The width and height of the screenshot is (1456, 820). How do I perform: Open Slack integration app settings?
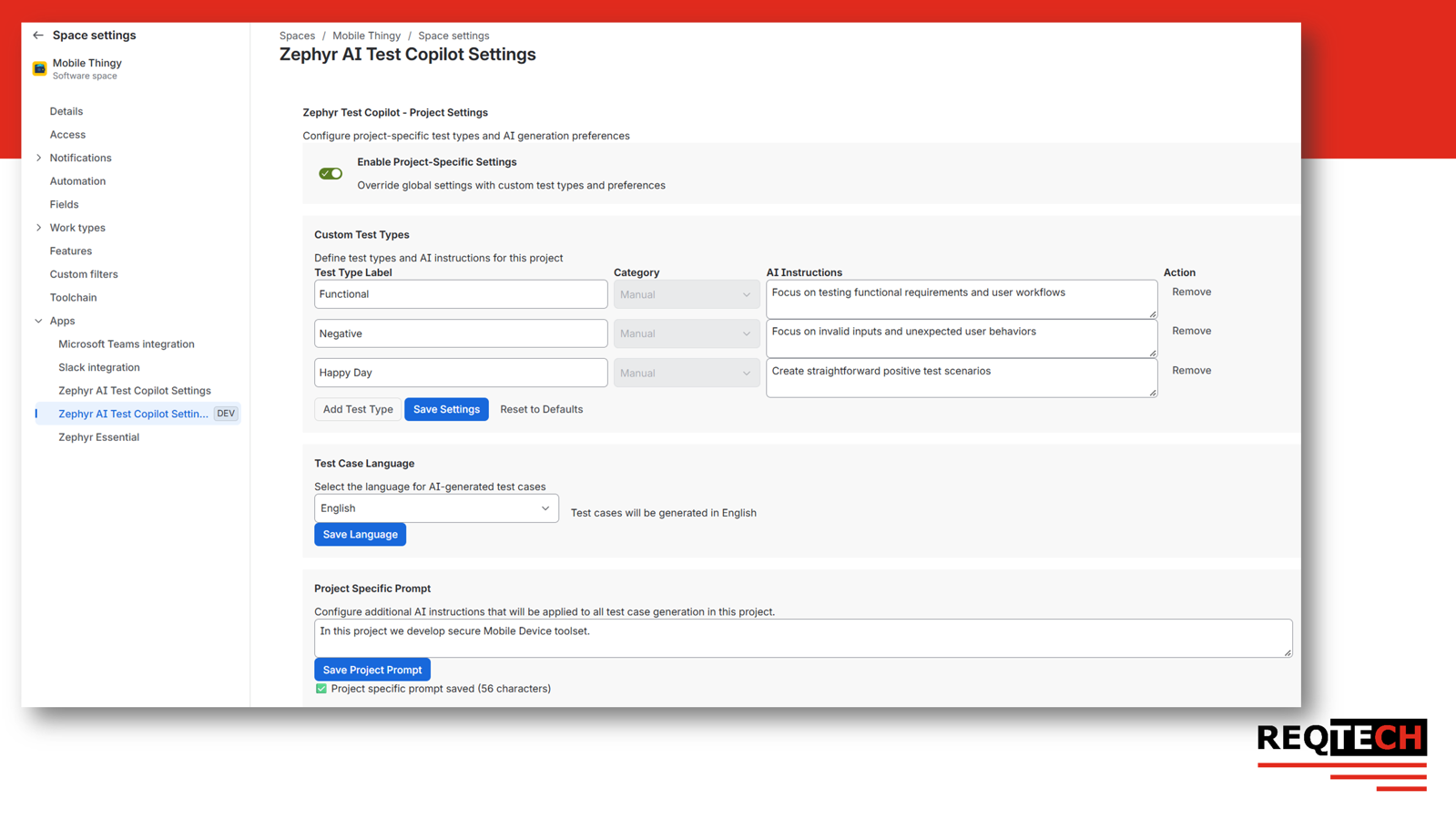(99, 367)
